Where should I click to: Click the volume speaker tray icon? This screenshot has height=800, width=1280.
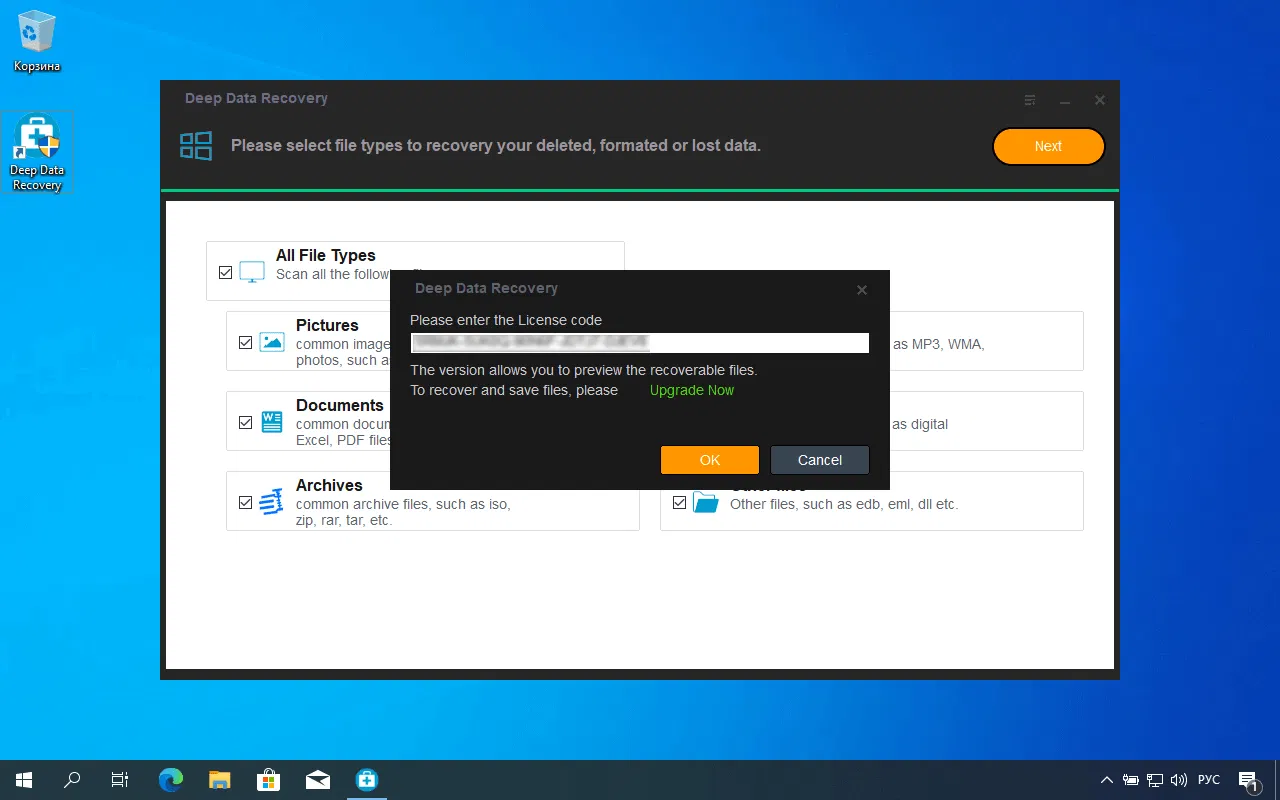[x=1179, y=780]
